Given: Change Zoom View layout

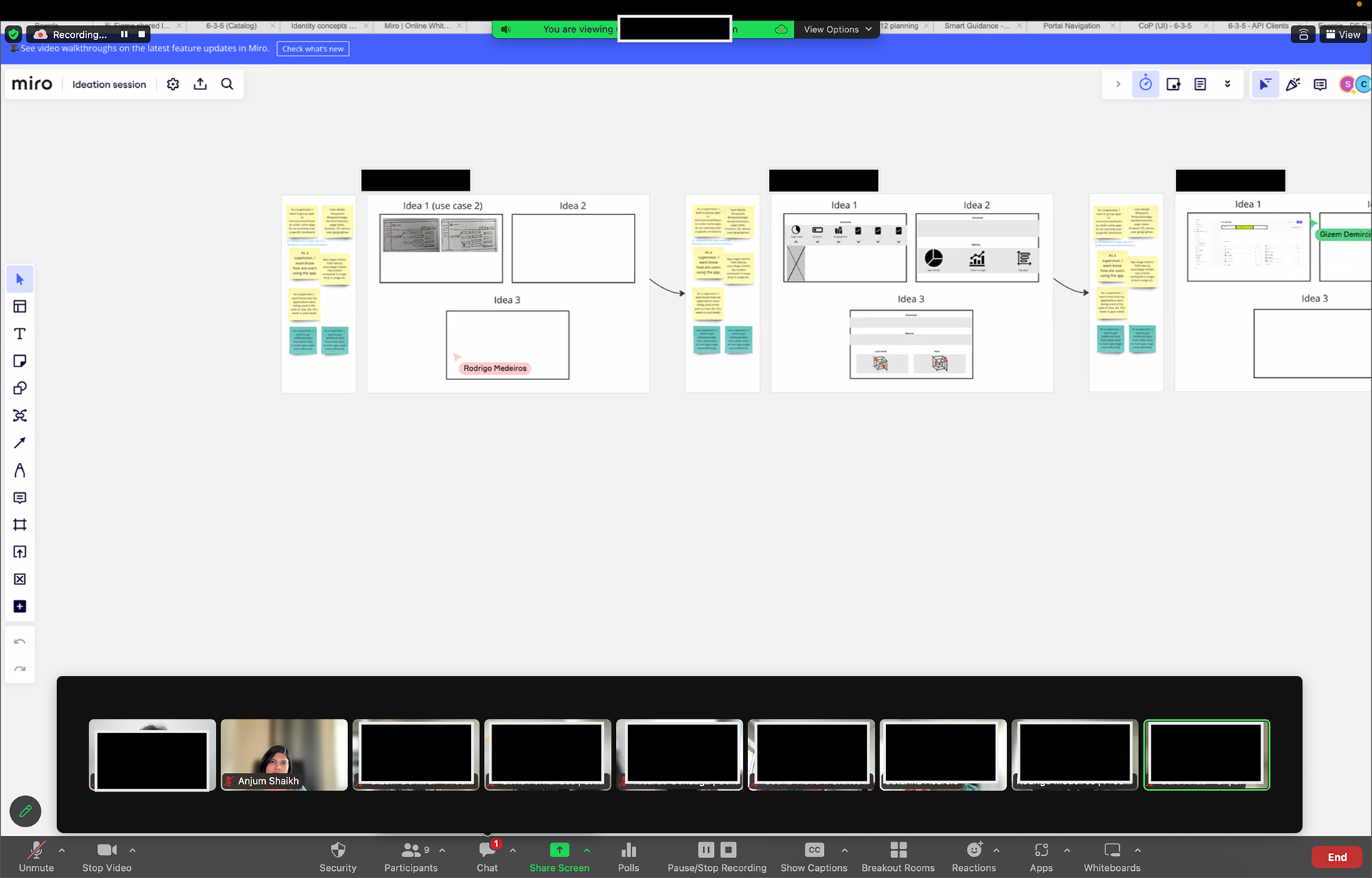Looking at the screenshot, I should coord(1343,34).
